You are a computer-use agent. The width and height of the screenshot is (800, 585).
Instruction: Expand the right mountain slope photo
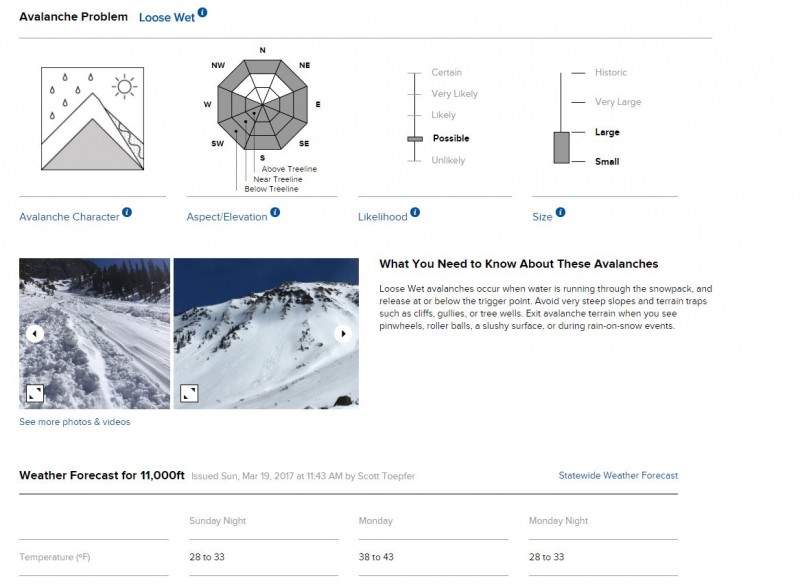click(x=189, y=393)
